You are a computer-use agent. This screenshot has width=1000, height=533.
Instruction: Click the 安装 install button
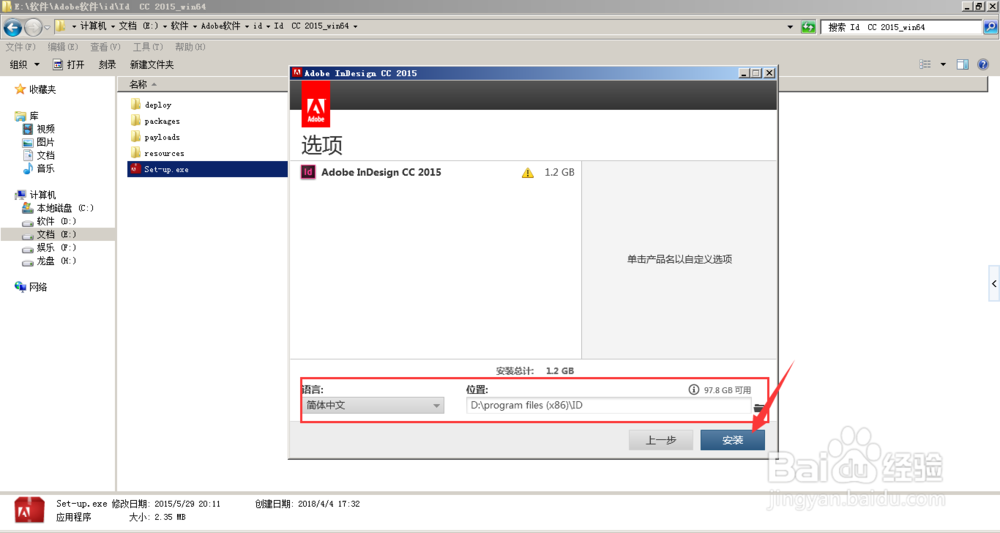pos(732,440)
